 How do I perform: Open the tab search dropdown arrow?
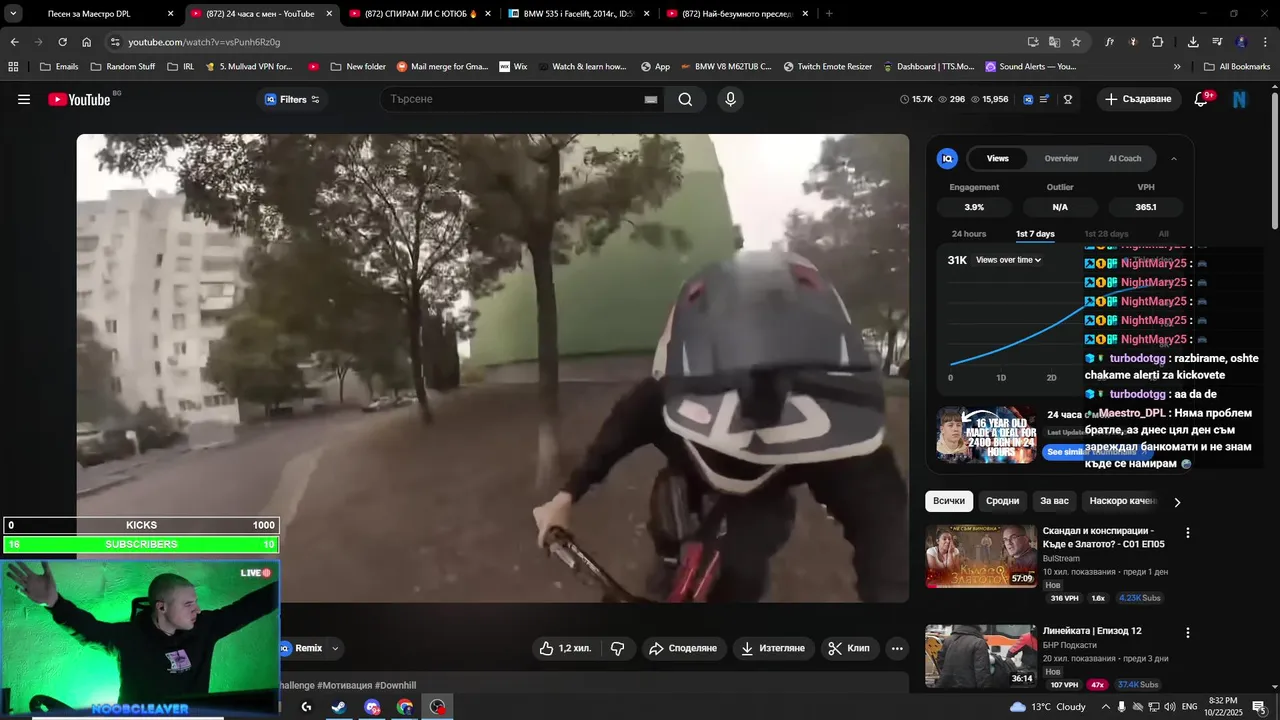[14, 14]
